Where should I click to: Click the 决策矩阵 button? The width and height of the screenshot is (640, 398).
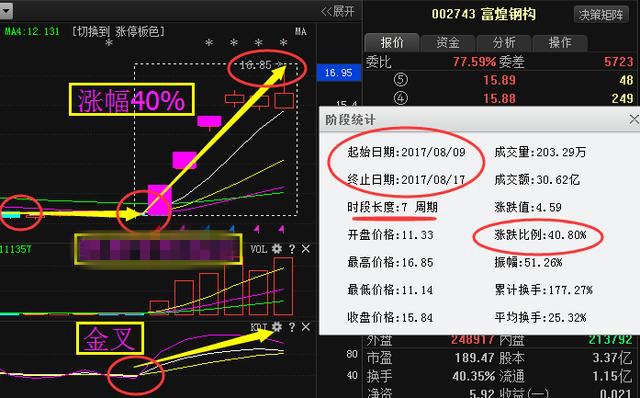[x=601, y=15]
